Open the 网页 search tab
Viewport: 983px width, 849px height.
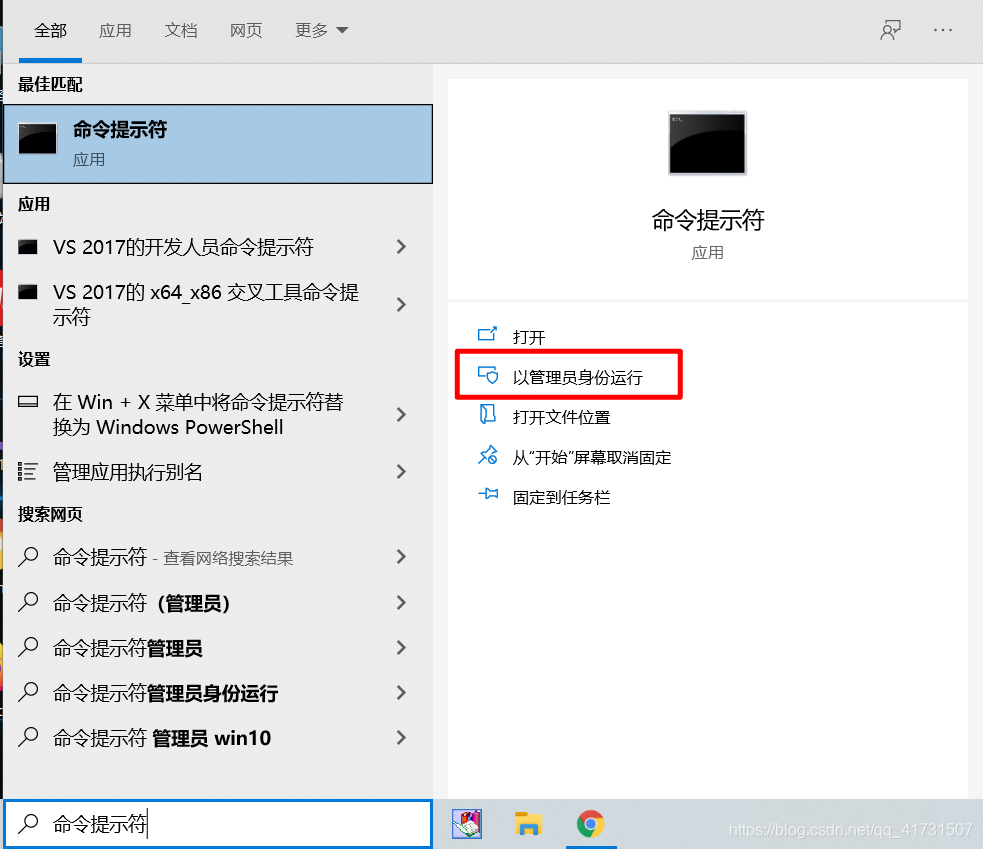pos(246,30)
